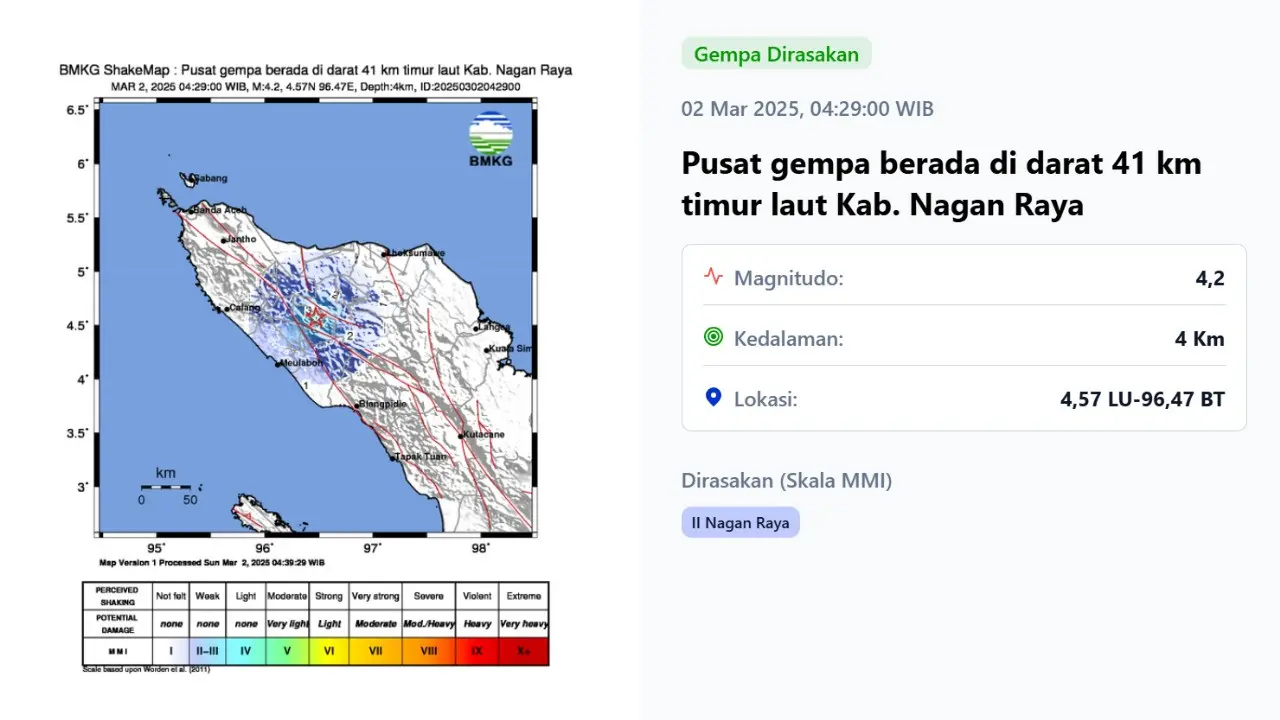Click Langsa label on the map

pos(493,326)
